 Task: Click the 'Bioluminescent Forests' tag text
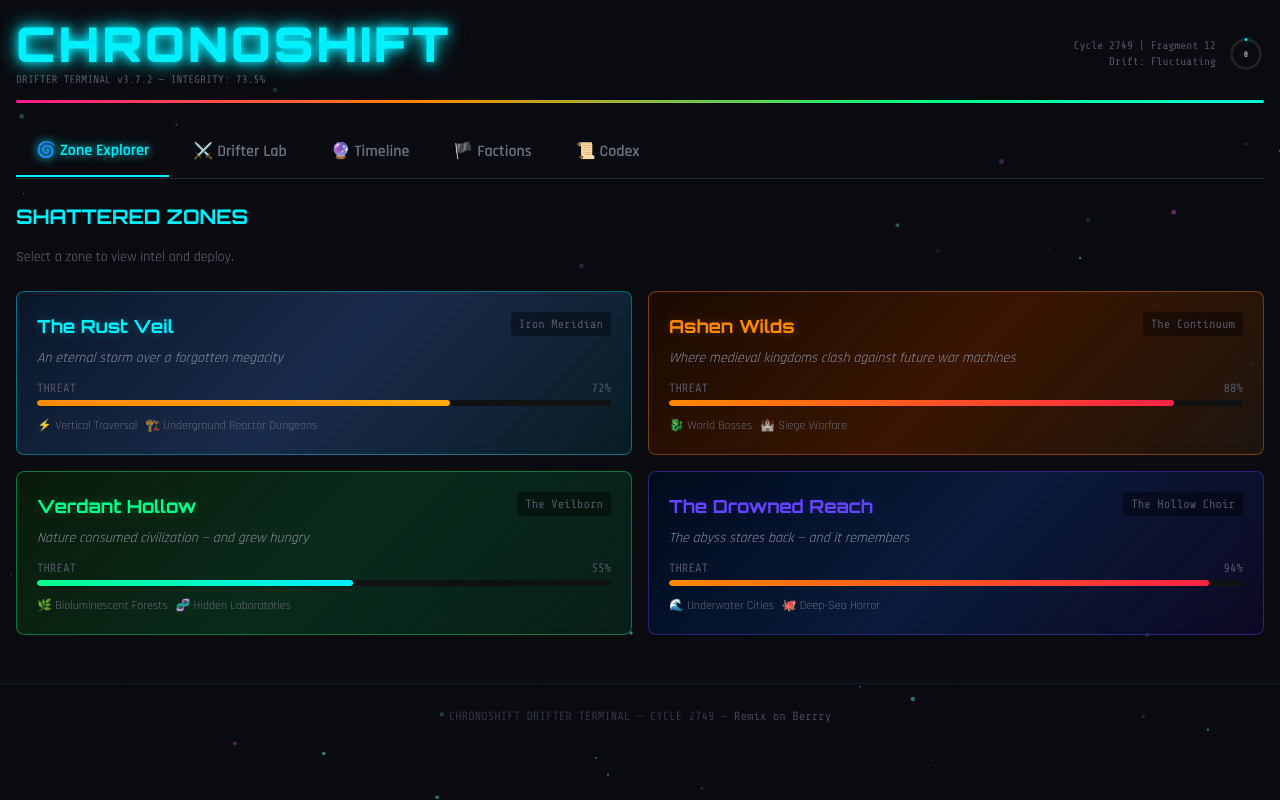[111, 605]
